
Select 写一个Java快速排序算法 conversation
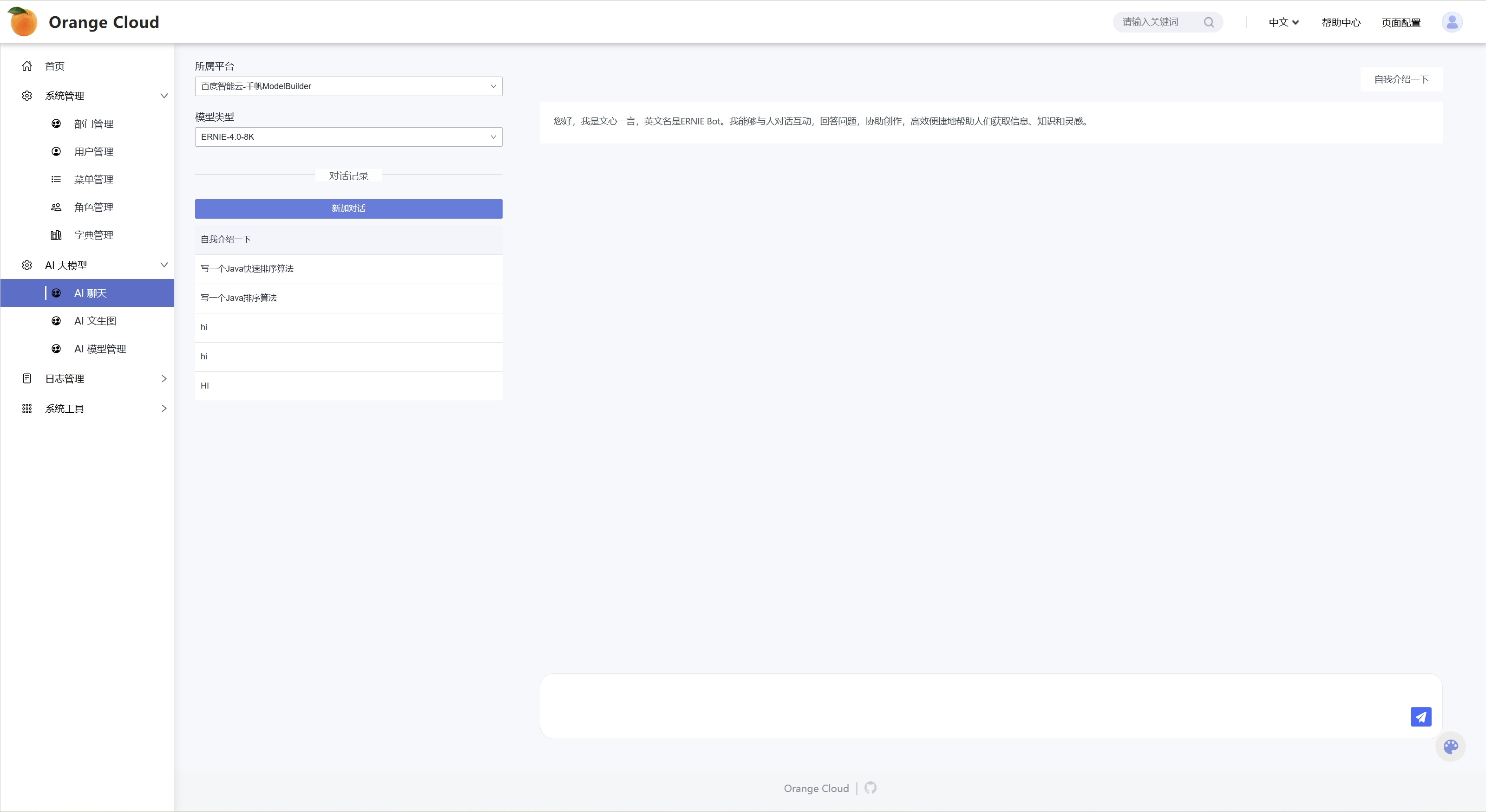tap(348, 269)
